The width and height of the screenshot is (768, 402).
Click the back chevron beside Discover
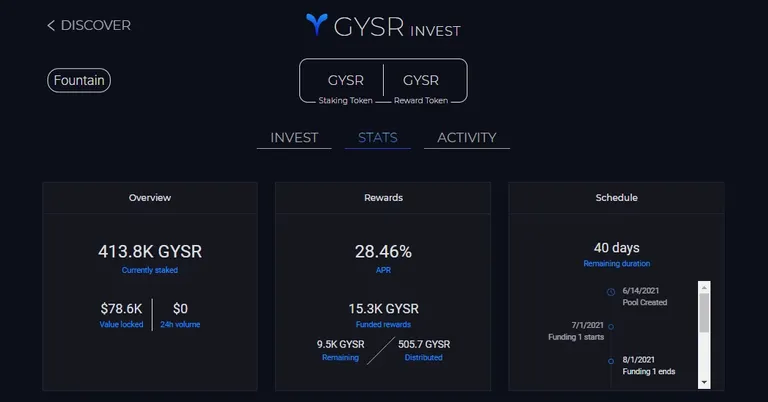pyautogui.click(x=51, y=25)
